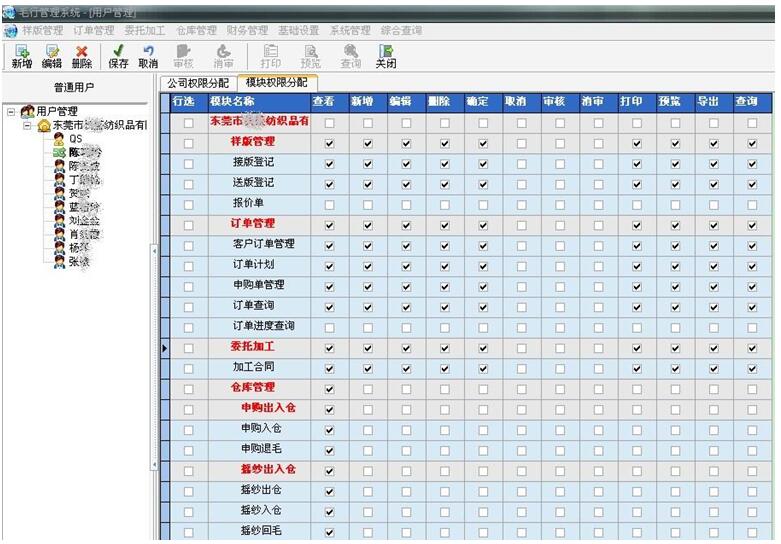Select user 蓝 in the user tree

84,207
